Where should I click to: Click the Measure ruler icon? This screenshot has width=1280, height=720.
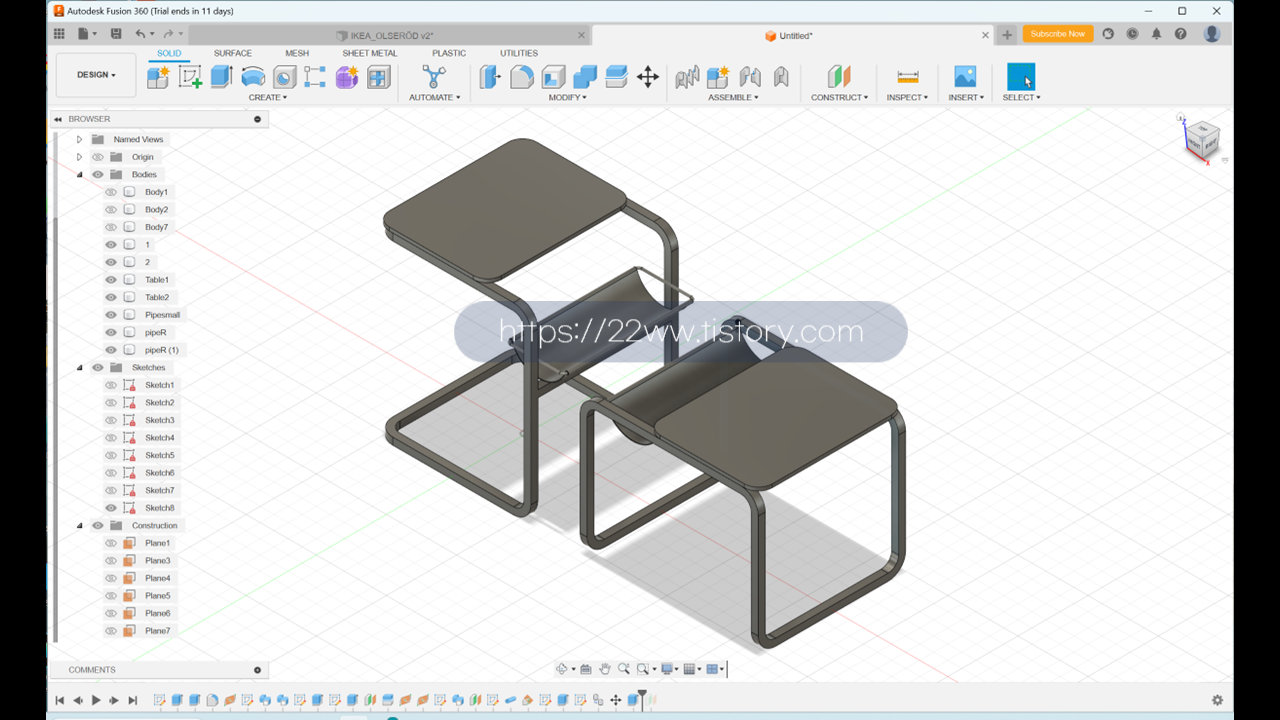tap(908, 77)
